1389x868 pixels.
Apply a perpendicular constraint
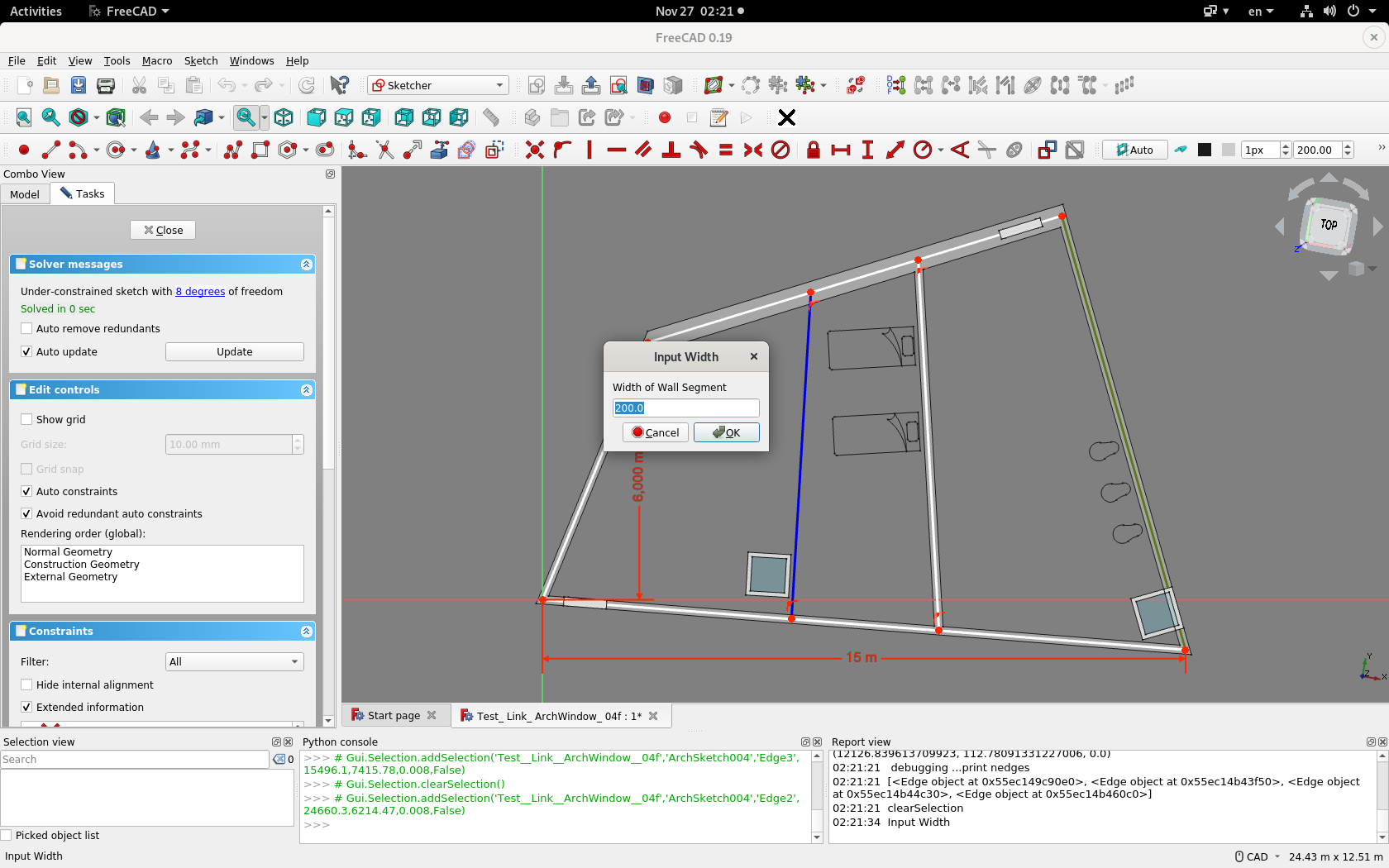click(x=671, y=150)
